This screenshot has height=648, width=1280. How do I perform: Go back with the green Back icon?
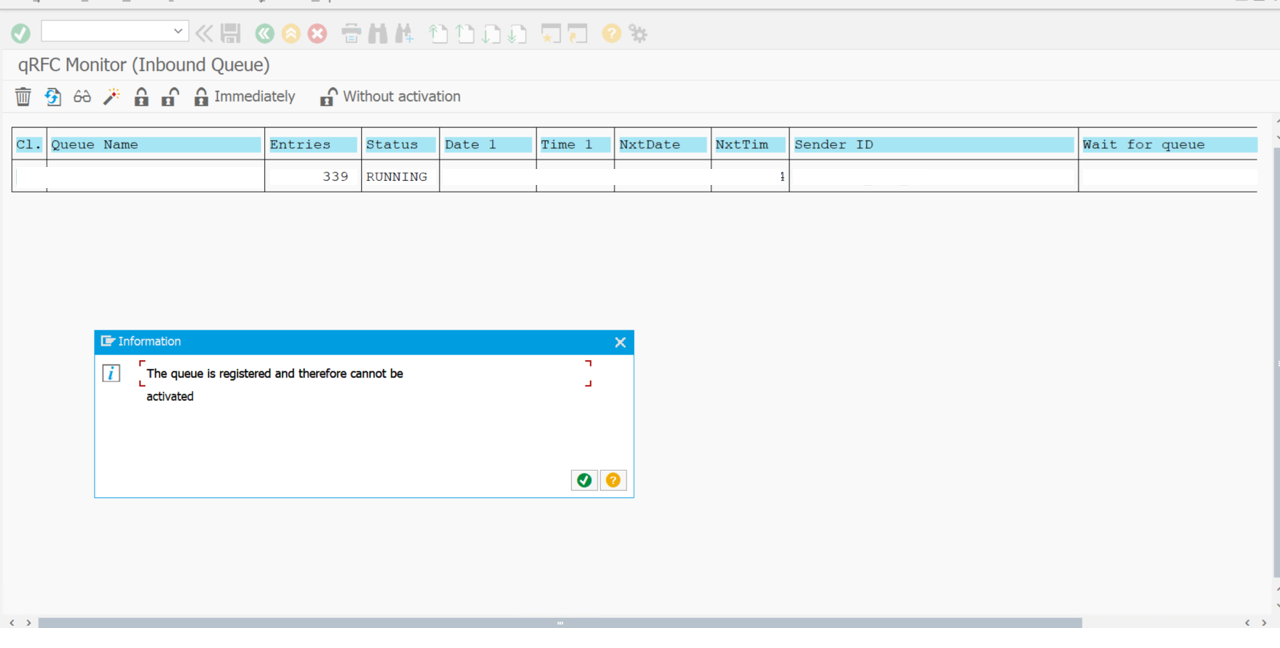click(264, 34)
